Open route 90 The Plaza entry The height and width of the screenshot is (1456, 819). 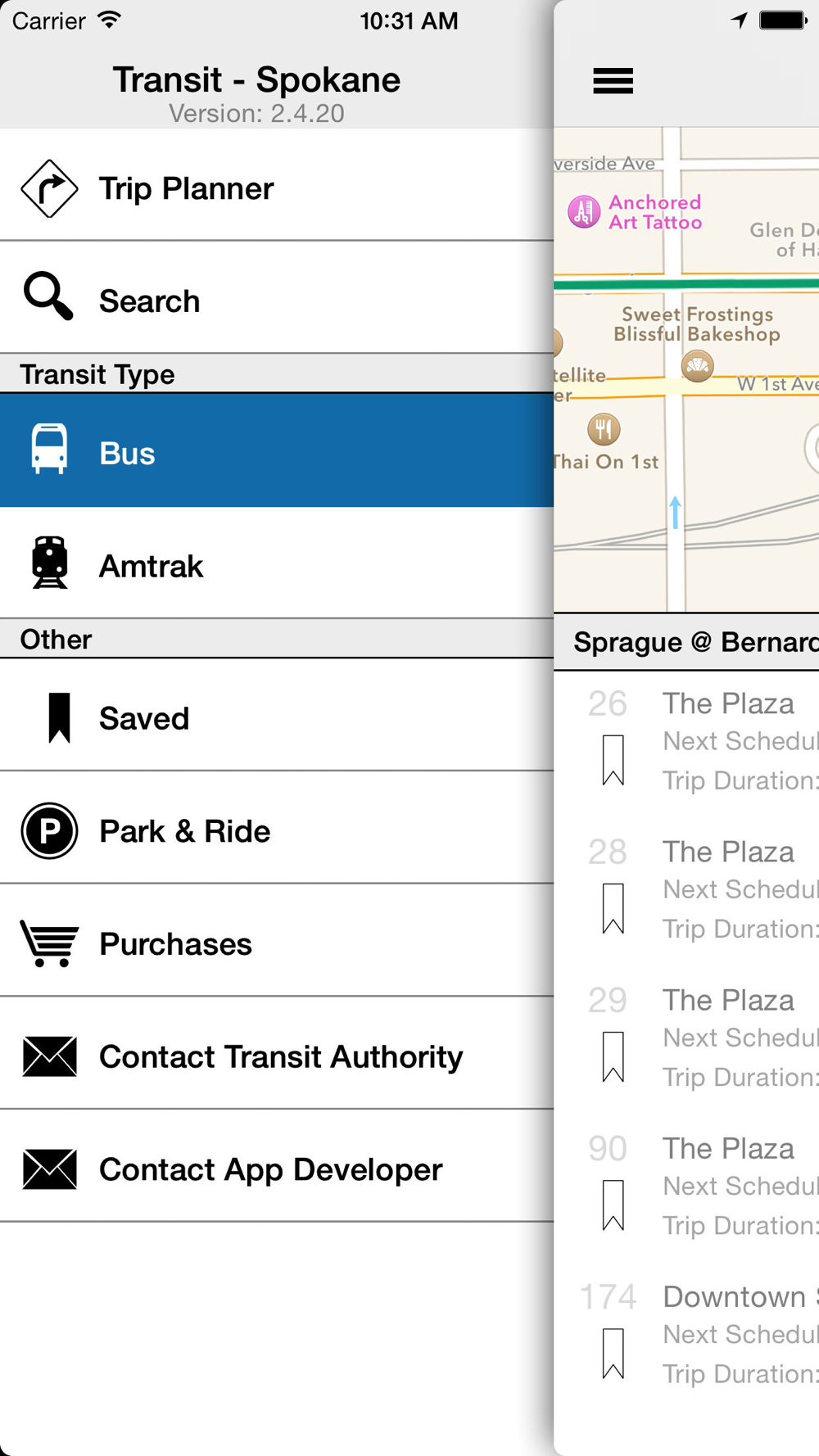[728, 1149]
